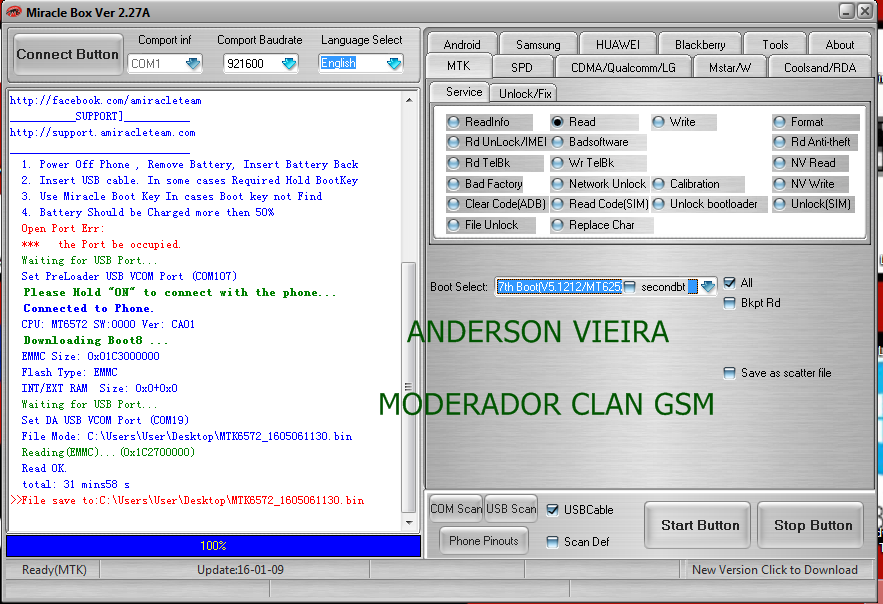Switch to the Android tab
Image resolution: width=883 pixels, height=604 pixels.
pyautogui.click(x=462, y=44)
